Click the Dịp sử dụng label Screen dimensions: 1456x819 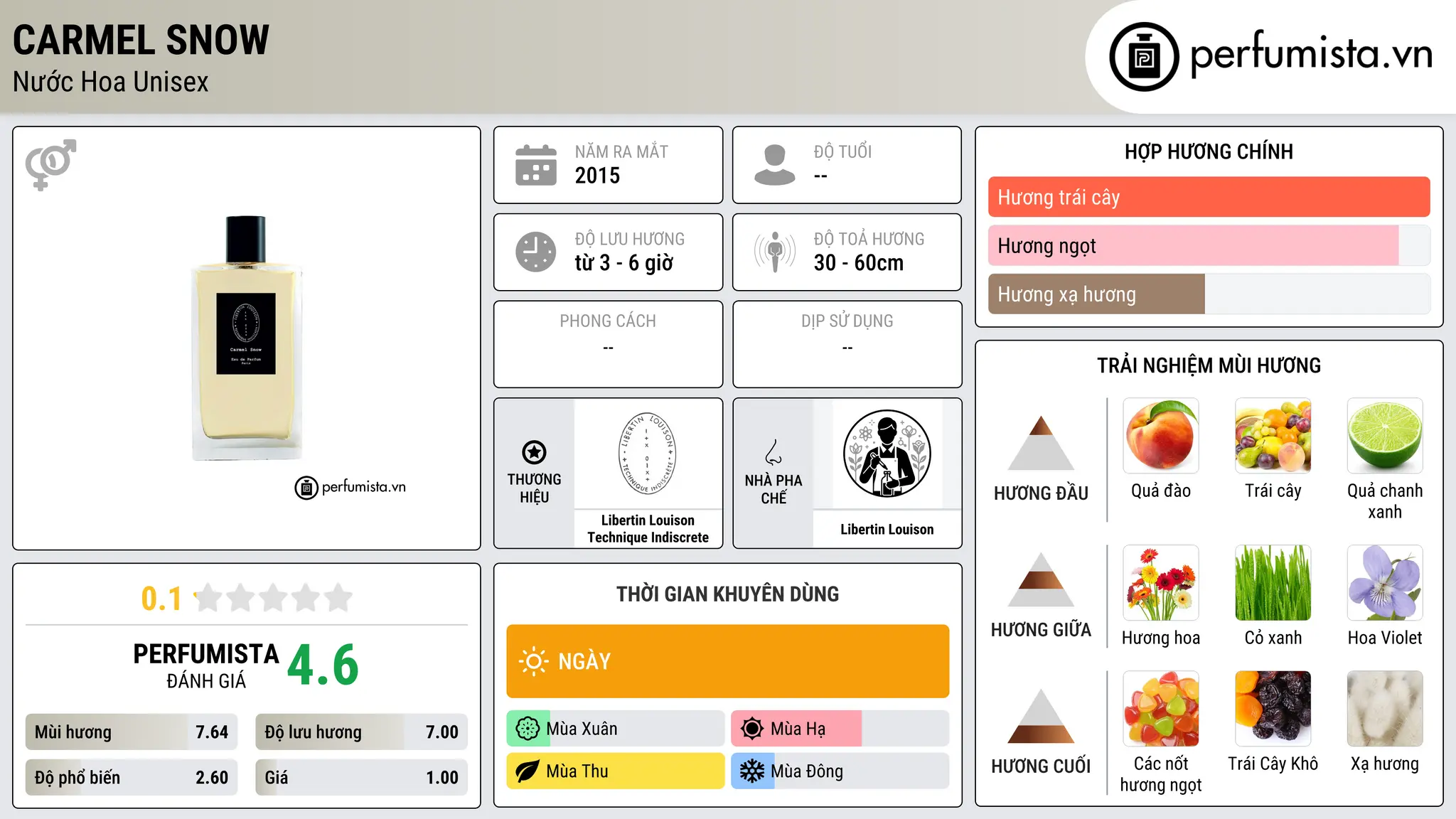847,321
